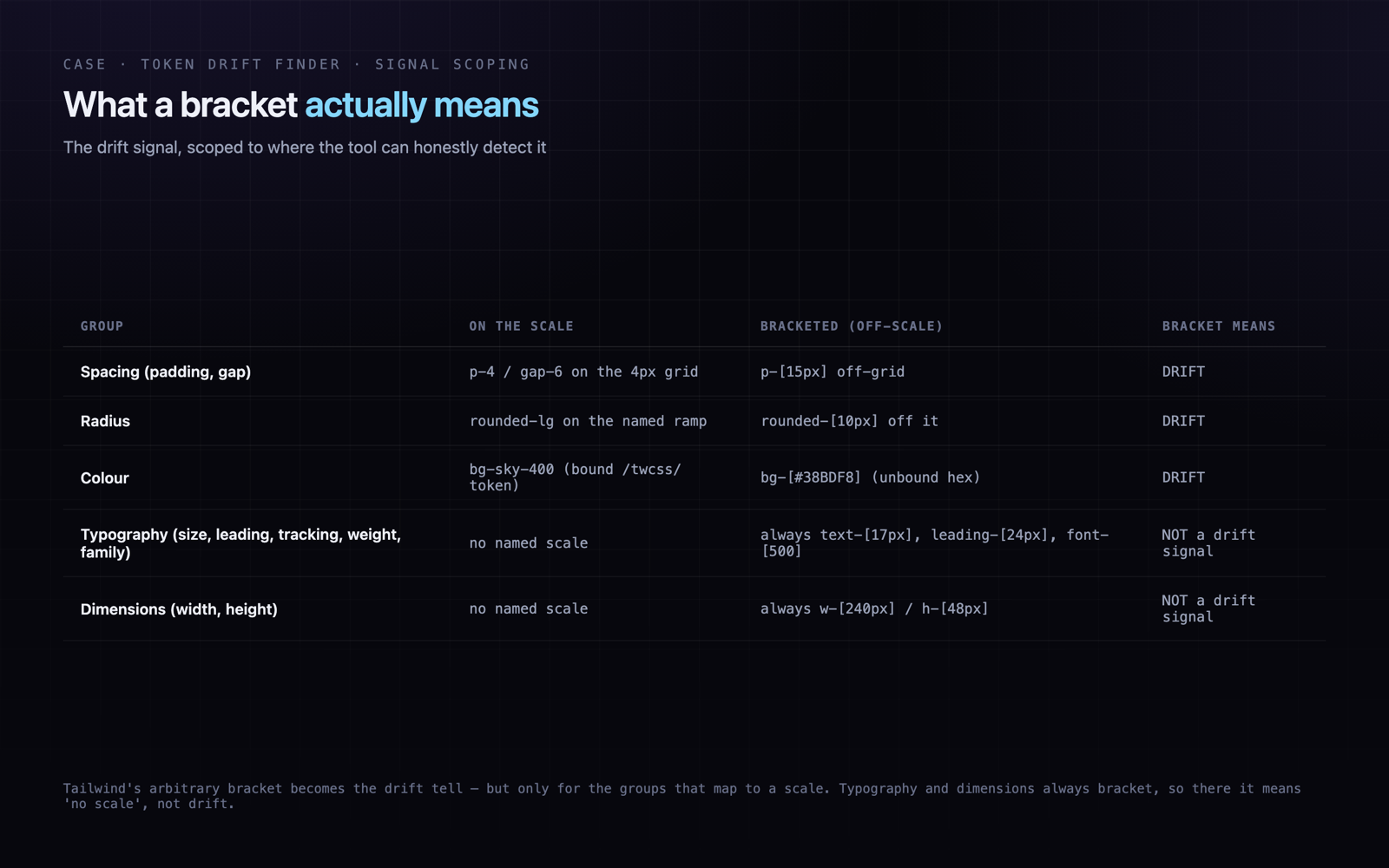
Task: Click the ON THE SCALE column header
Action: pyautogui.click(x=521, y=326)
